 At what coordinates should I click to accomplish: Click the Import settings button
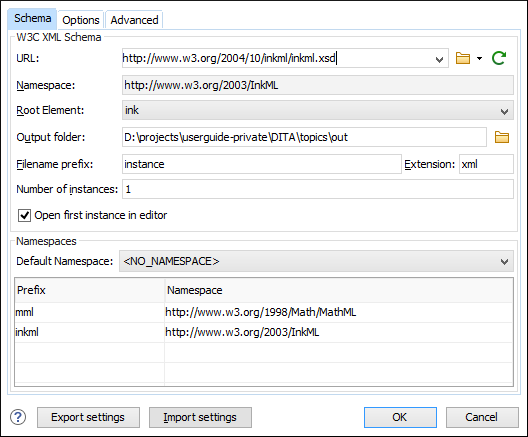(x=200, y=417)
